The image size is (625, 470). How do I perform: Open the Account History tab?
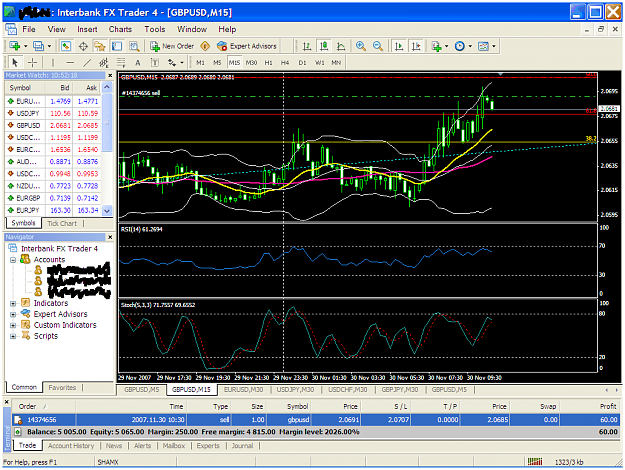click(x=71, y=446)
